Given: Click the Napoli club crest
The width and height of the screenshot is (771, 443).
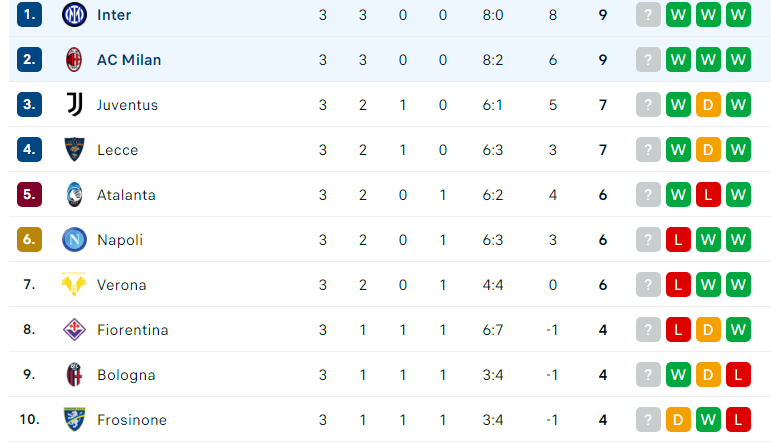Looking at the screenshot, I should (74, 239).
